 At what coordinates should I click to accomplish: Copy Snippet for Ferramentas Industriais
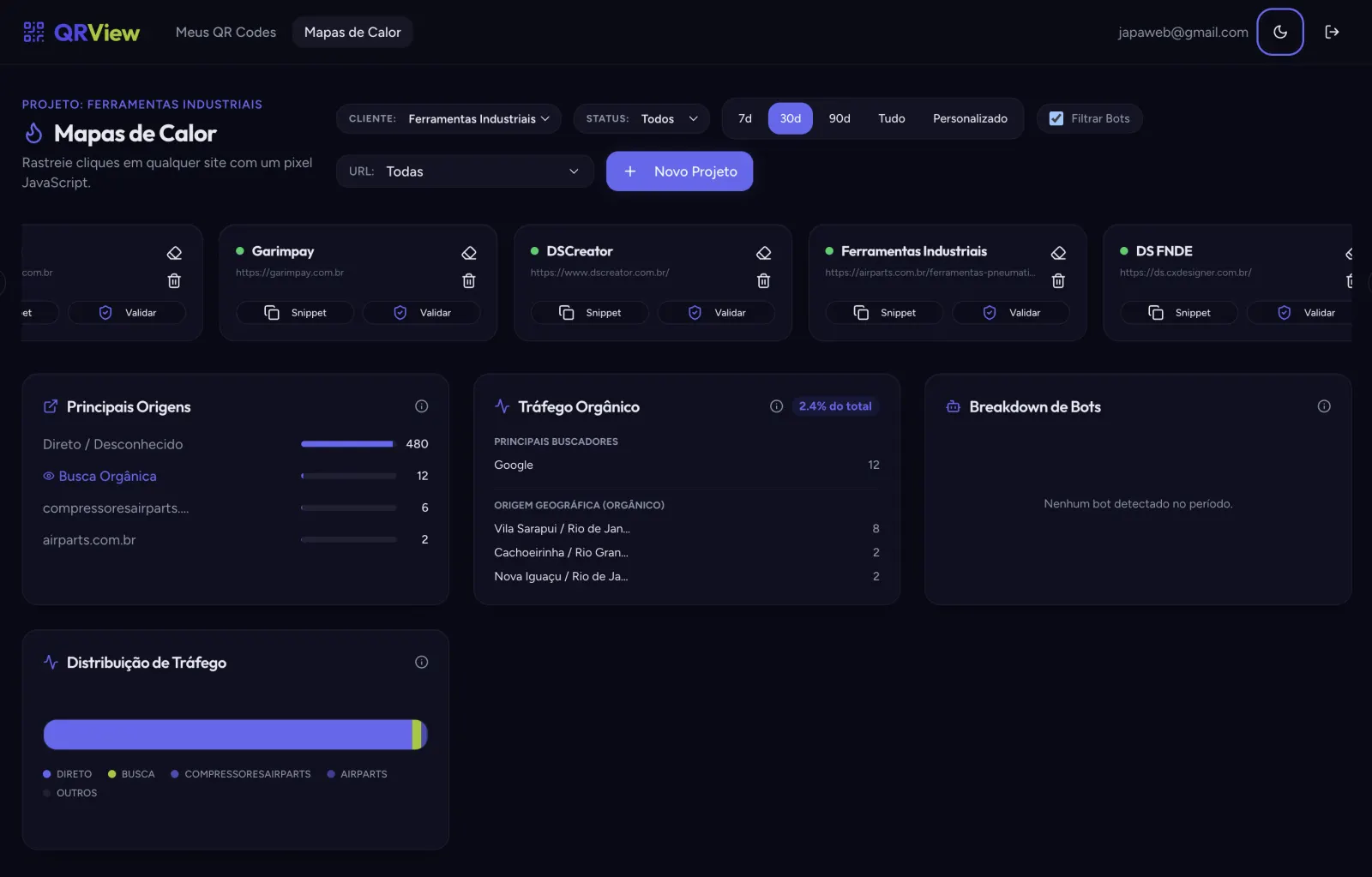pyautogui.click(x=884, y=313)
